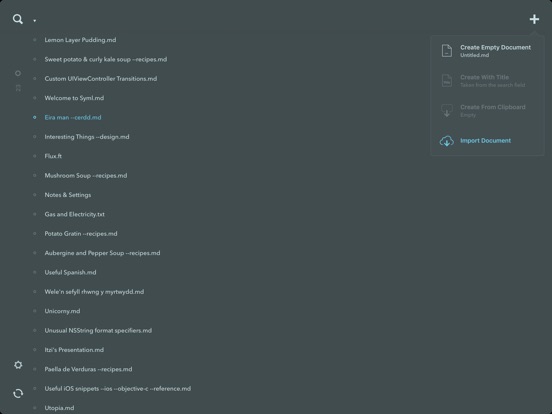
Task: Select Import Document text link
Action: click(x=485, y=140)
